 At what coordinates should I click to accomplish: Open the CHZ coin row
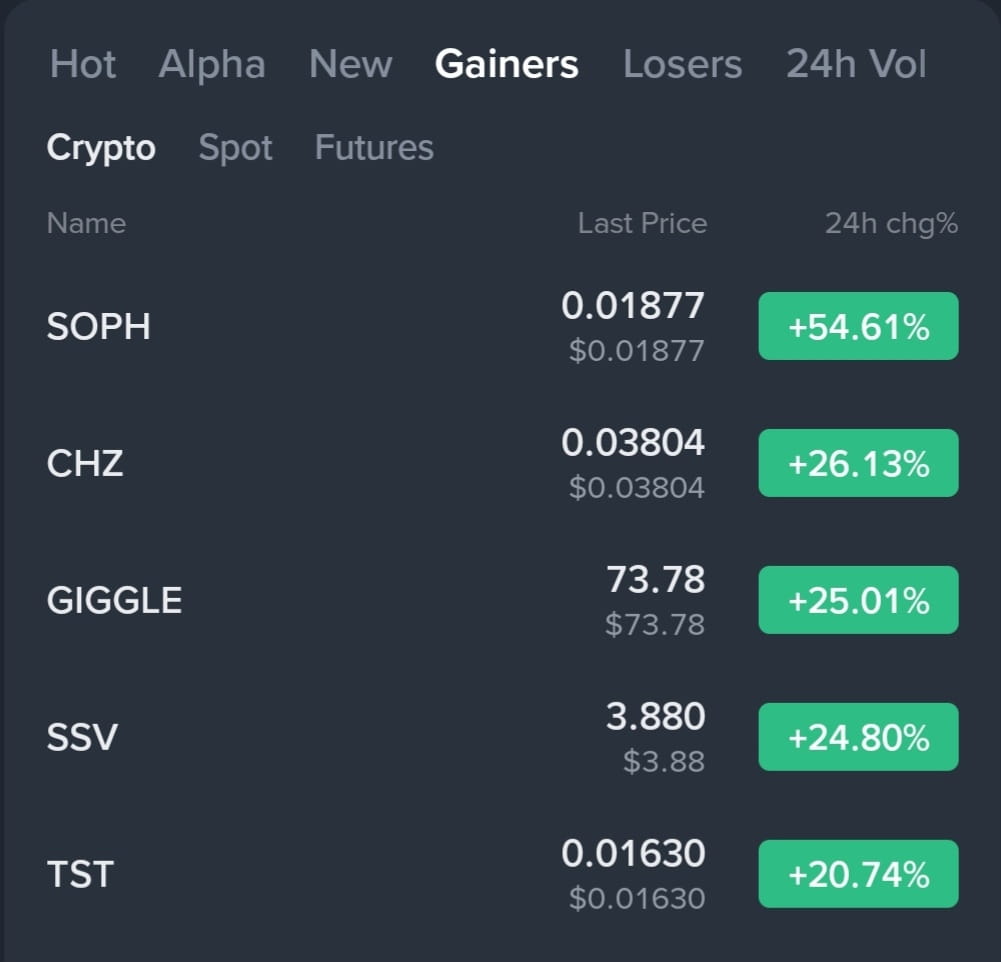coord(502,463)
